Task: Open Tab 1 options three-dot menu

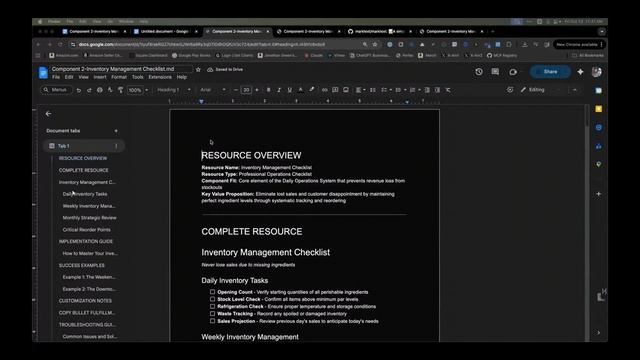Action: pos(116,146)
